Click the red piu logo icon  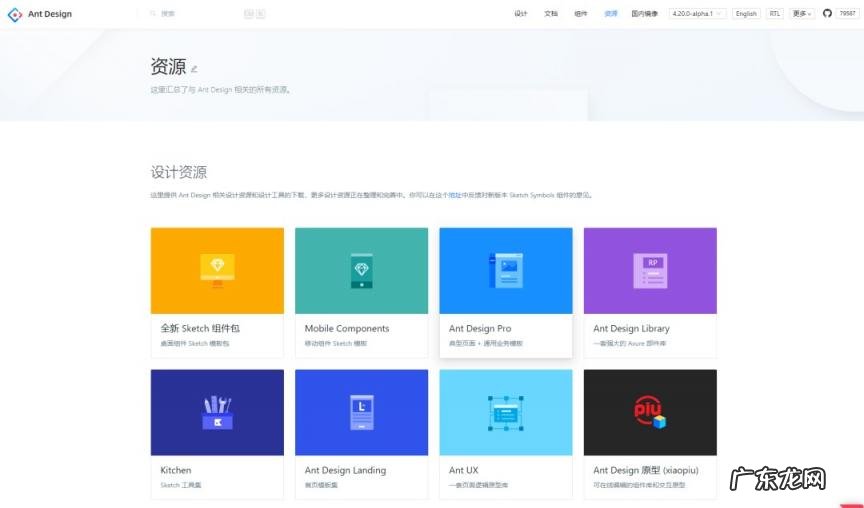650,412
